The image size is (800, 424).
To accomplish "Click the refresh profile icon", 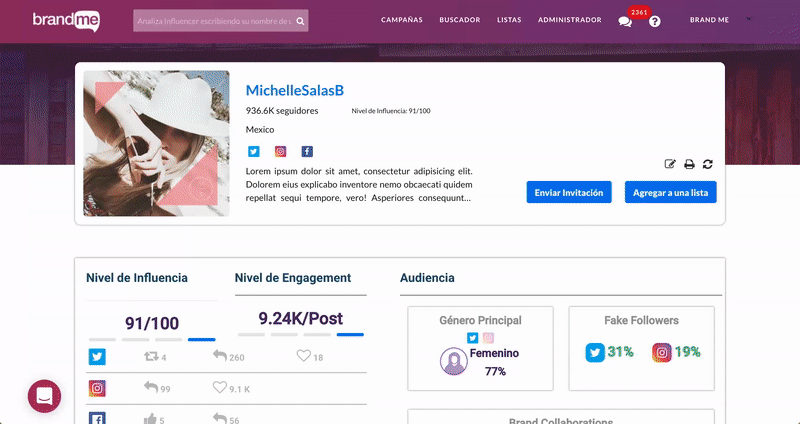I will click(708, 164).
